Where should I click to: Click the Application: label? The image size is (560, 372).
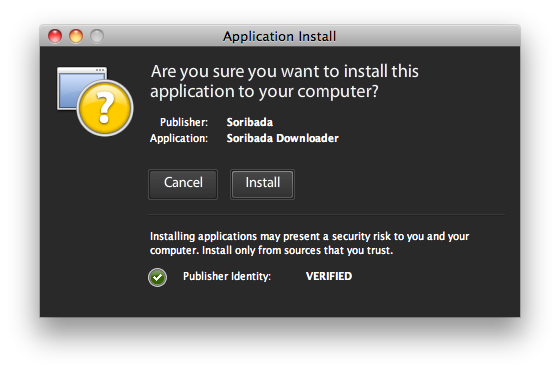coord(179,139)
